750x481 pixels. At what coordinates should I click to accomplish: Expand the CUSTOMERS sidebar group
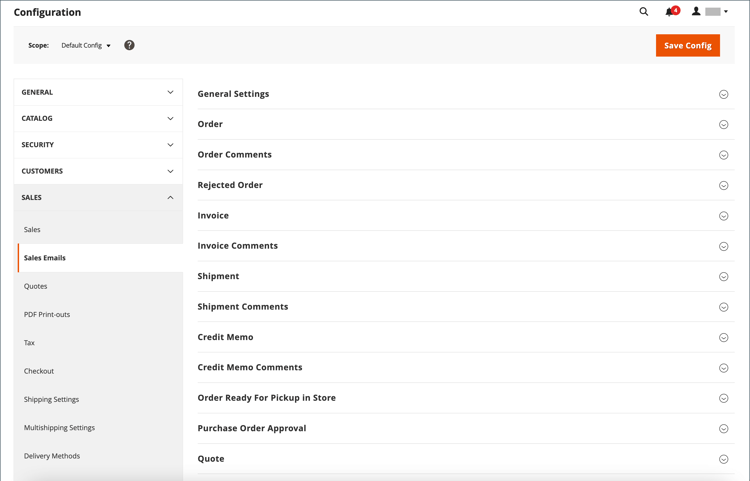(x=98, y=171)
